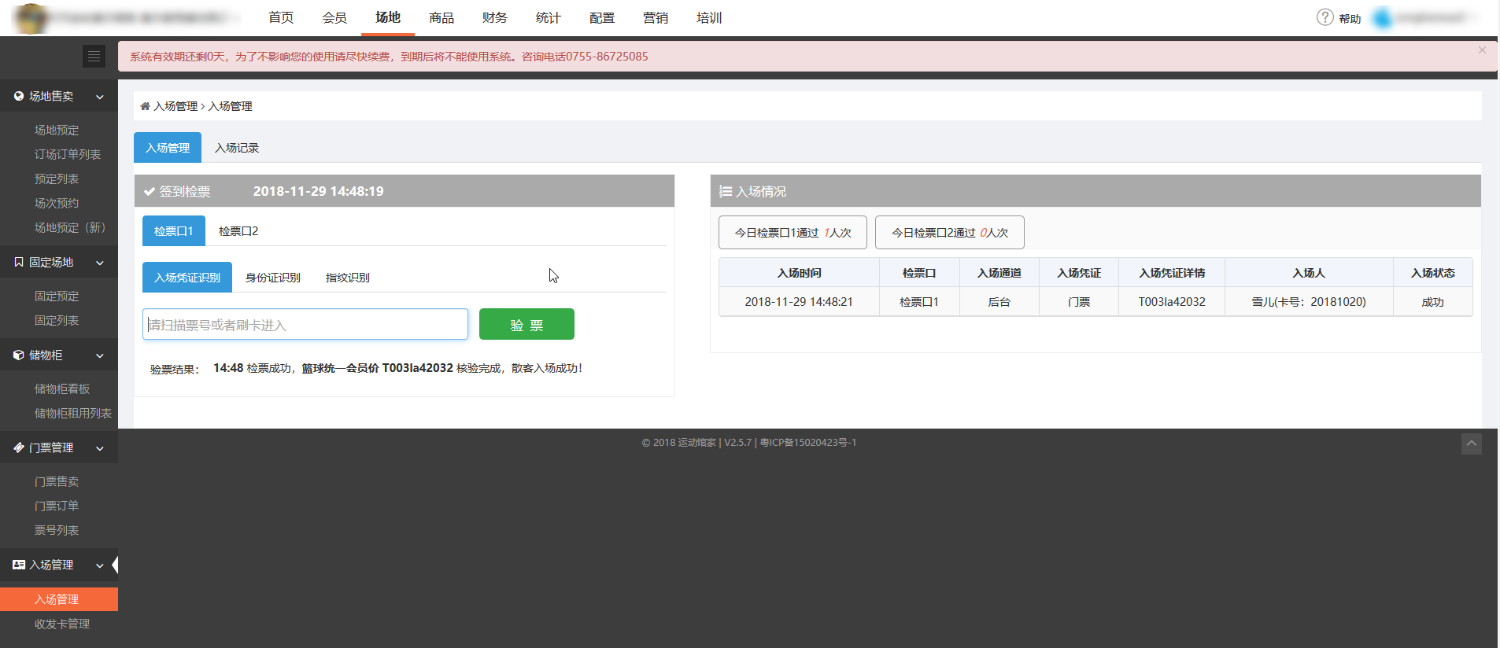Viewport: 1500px width, 648px height.
Task: Click the 帮助 help link text
Action: 1350,19
